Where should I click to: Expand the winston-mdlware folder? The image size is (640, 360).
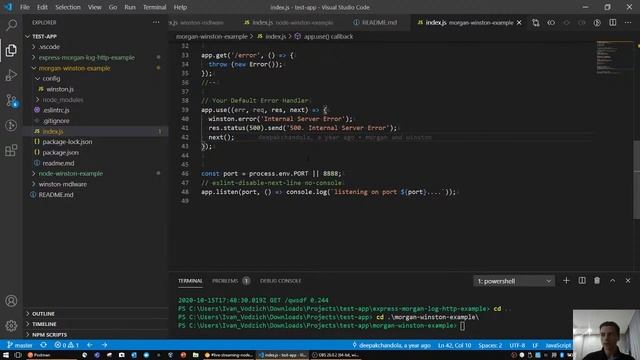[62, 184]
